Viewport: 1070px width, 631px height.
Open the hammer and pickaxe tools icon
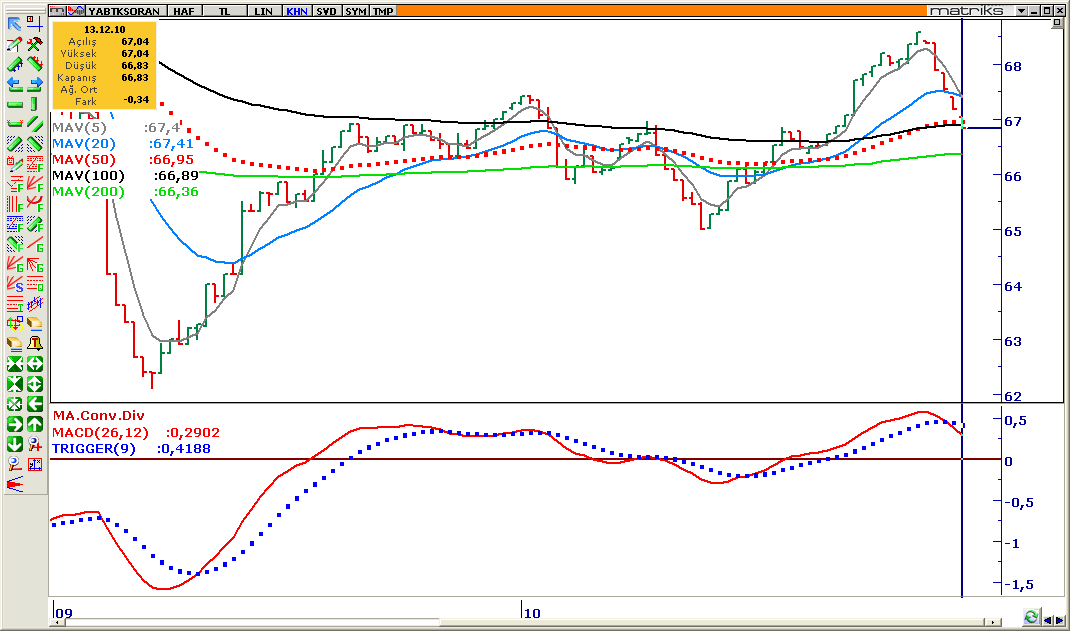tap(34, 44)
